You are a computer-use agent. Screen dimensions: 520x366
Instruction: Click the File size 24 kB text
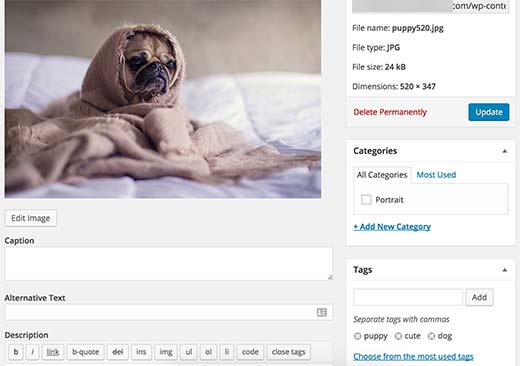pos(379,67)
